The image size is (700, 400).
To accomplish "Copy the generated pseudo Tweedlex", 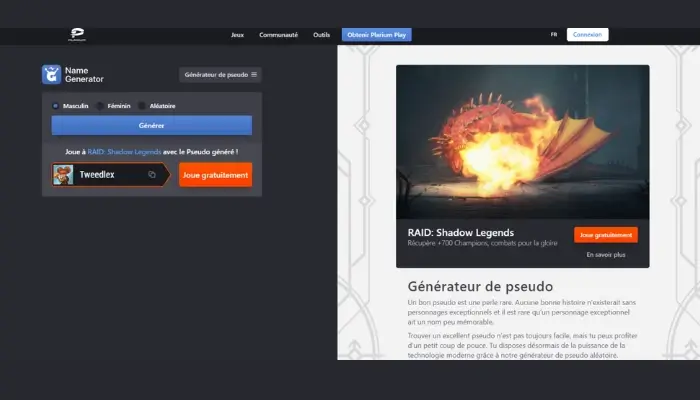I will tap(152, 174).
